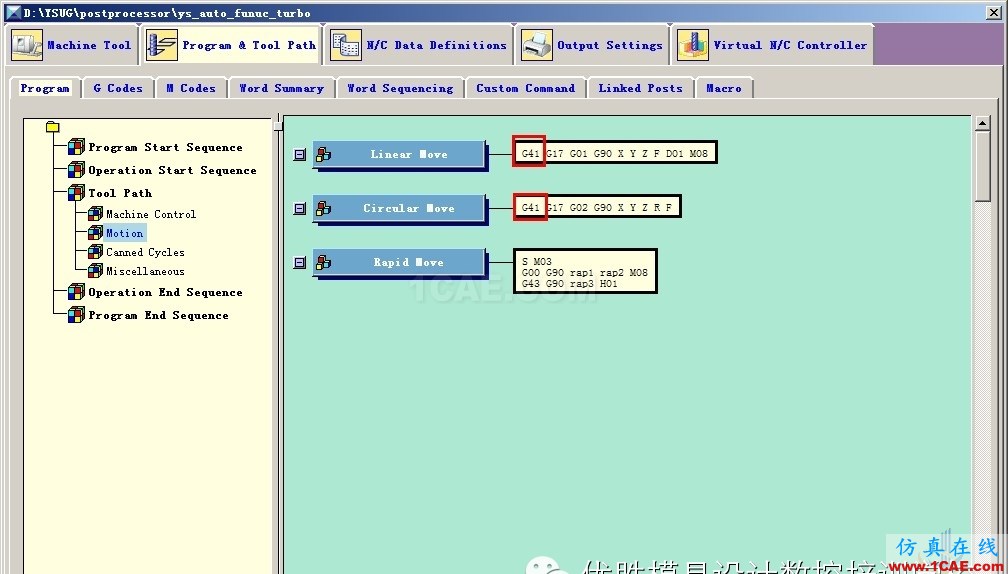This screenshot has width=1008, height=574.
Task: Select the Program & Tool Path tab
Action: coord(231,45)
